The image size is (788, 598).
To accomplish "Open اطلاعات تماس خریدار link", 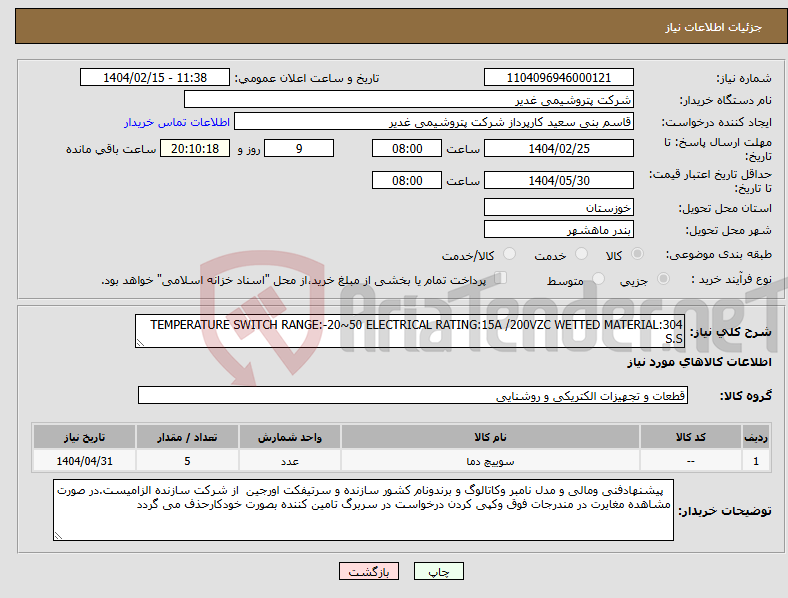I will [x=177, y=122].
